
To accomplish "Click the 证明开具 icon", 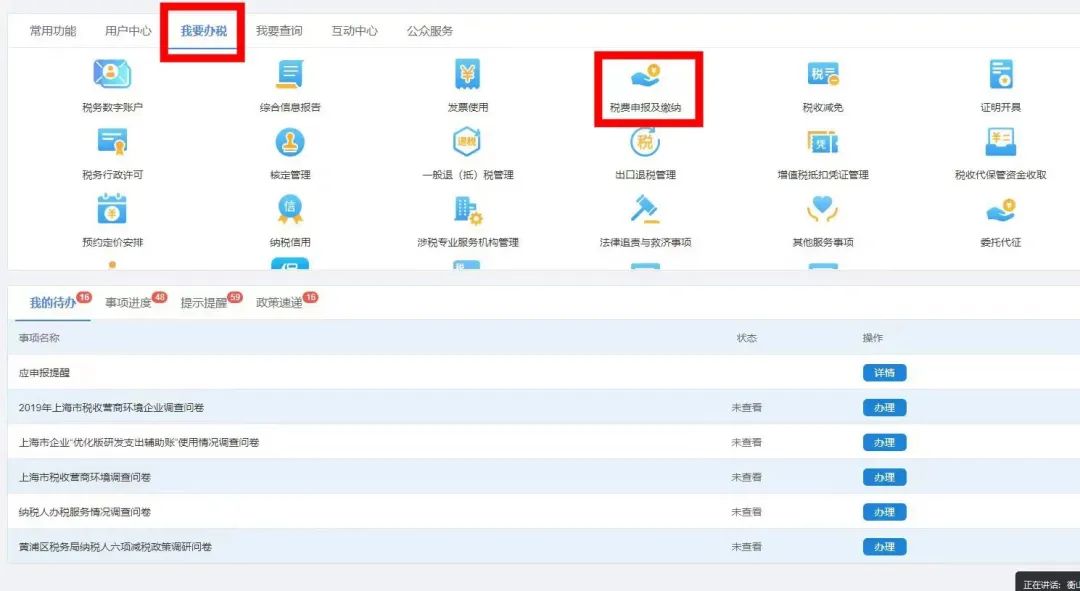I will tap(1000, 76).
